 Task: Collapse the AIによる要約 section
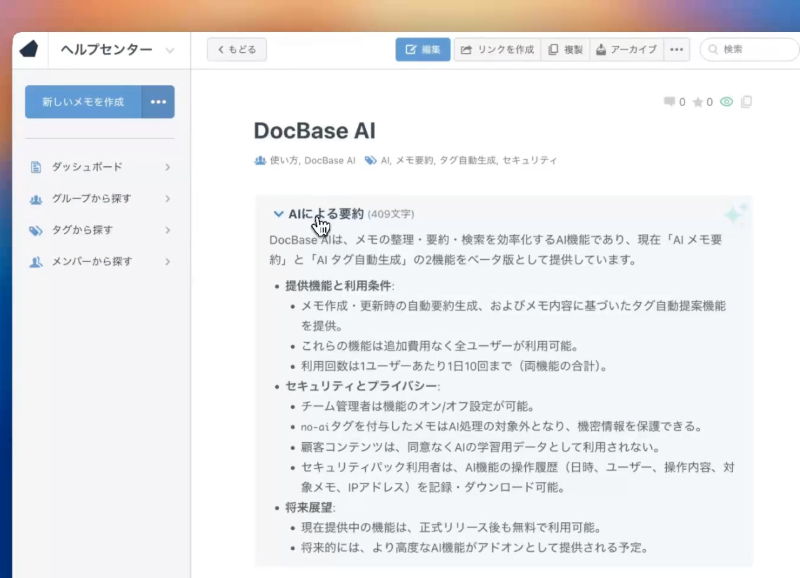pyautogui.click(x=279, y=213)
